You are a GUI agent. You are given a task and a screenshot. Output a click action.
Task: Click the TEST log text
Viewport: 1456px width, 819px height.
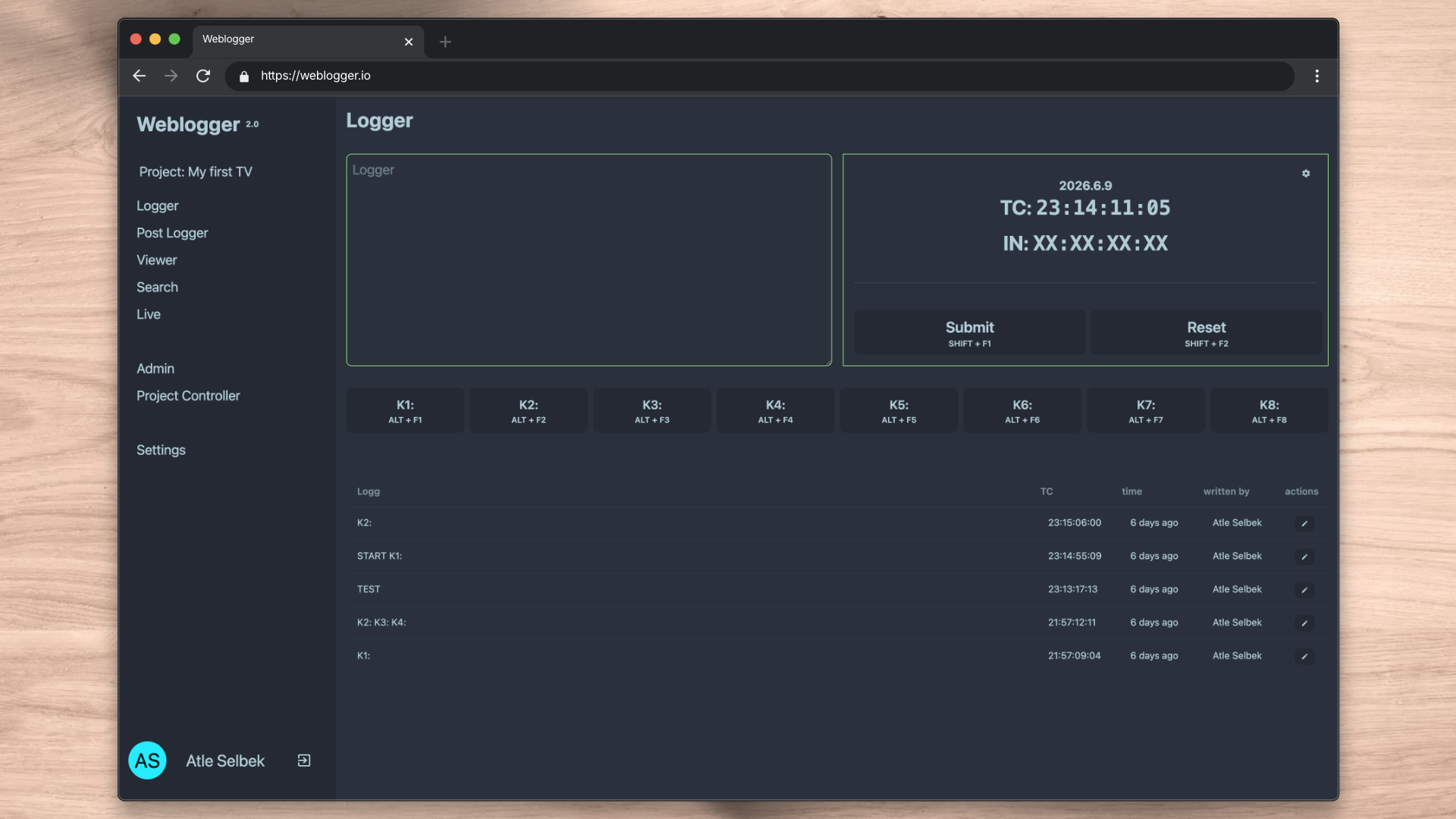pos(369,590)
